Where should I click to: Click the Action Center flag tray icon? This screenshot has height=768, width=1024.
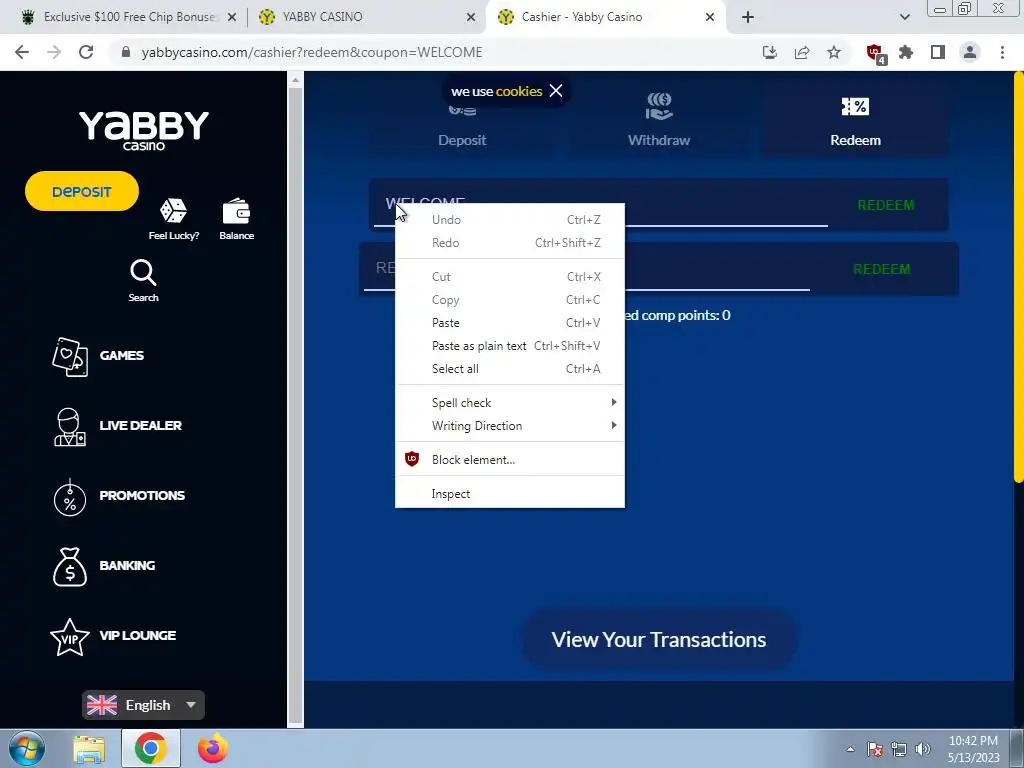tap(875, 749)
